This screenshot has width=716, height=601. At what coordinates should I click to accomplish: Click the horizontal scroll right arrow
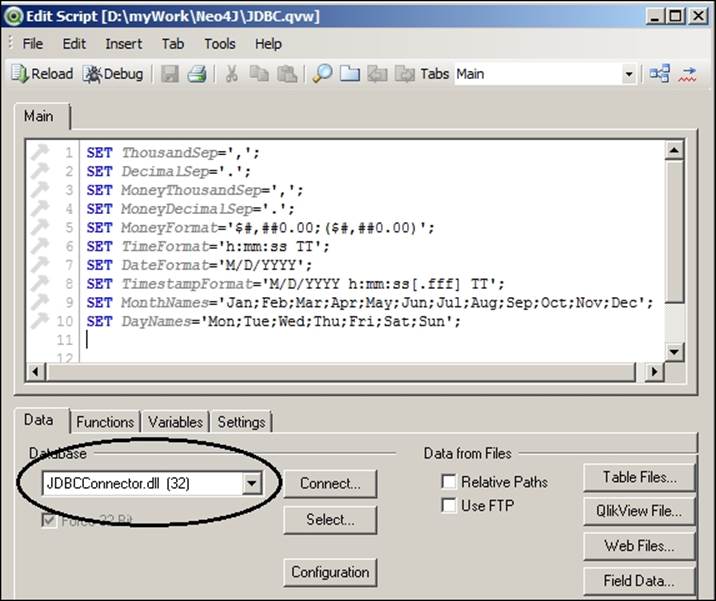click(654, 372)
